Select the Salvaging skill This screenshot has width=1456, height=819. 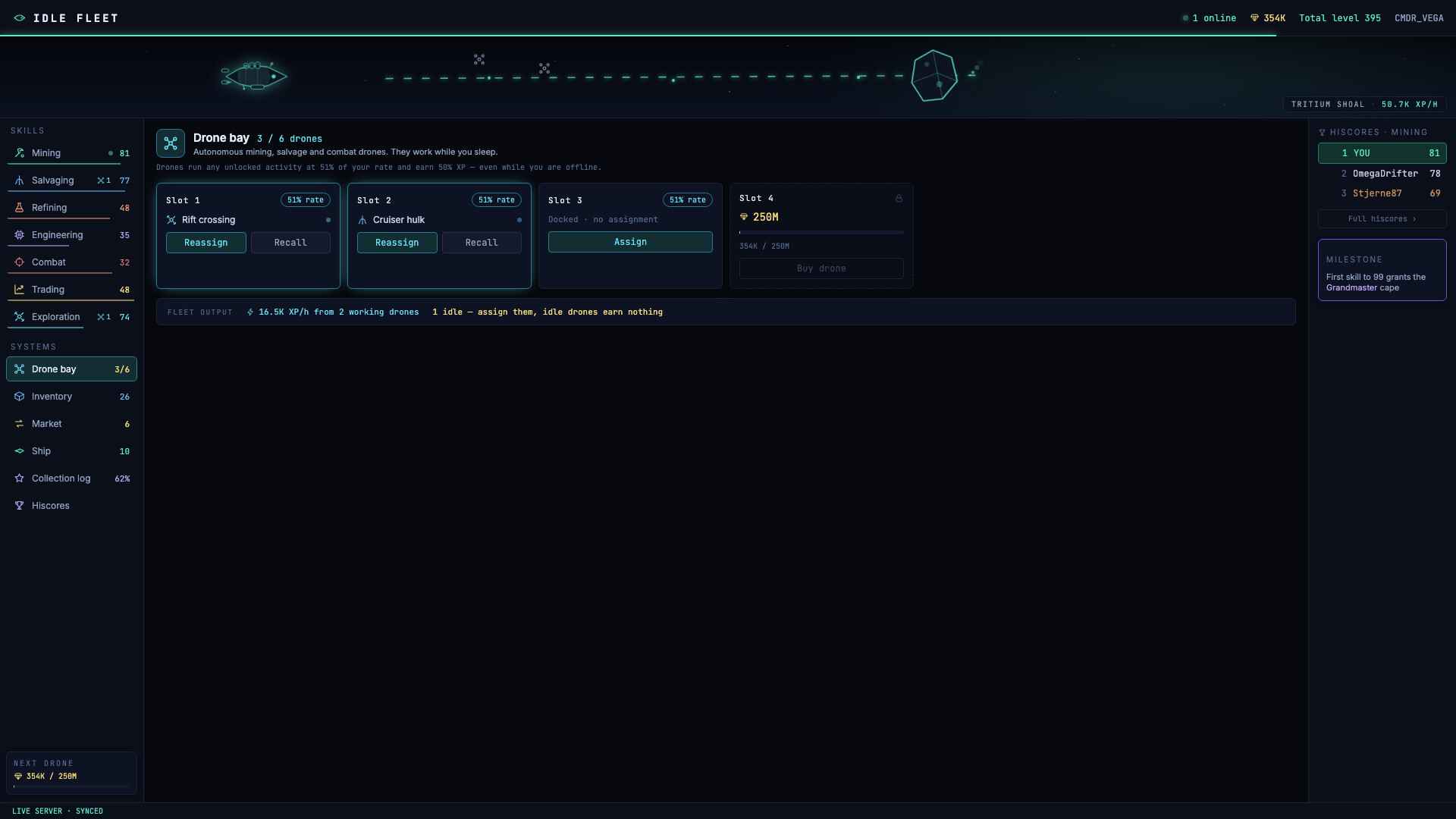(x=71, y=180)
